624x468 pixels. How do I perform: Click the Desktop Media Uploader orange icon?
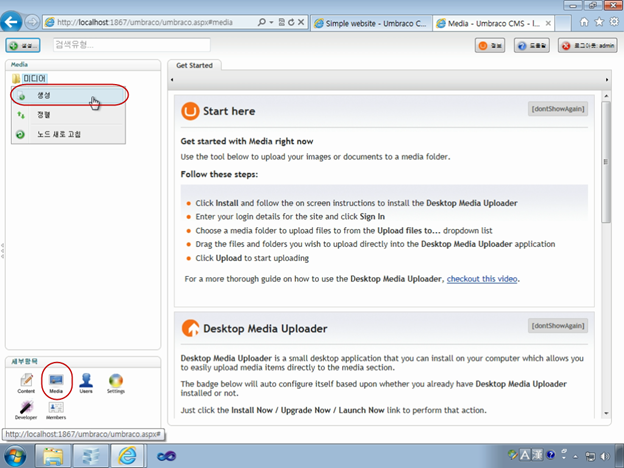coord(190,328)
